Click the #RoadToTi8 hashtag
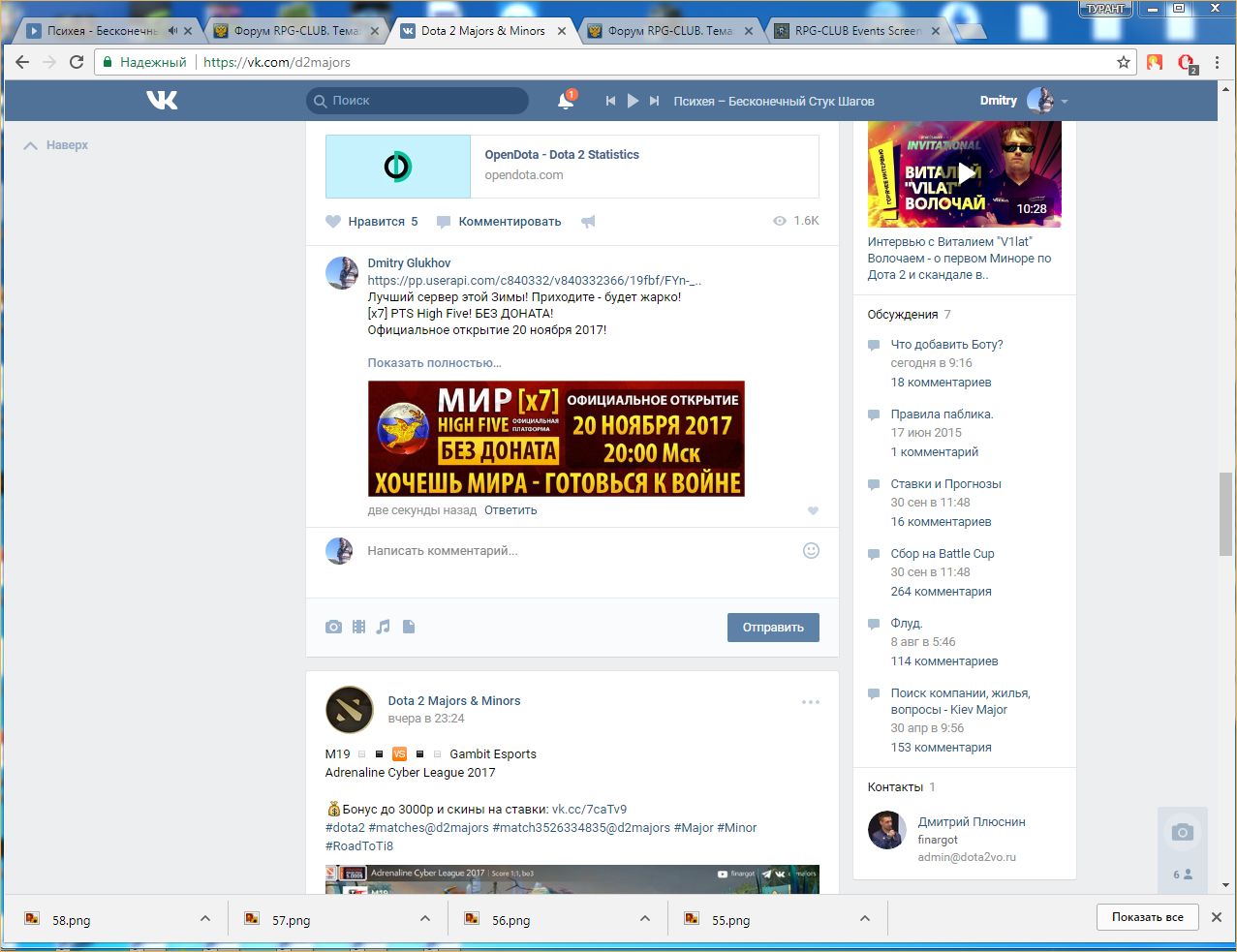Viewport: 1237px width, 952px height. pos(359,845)
